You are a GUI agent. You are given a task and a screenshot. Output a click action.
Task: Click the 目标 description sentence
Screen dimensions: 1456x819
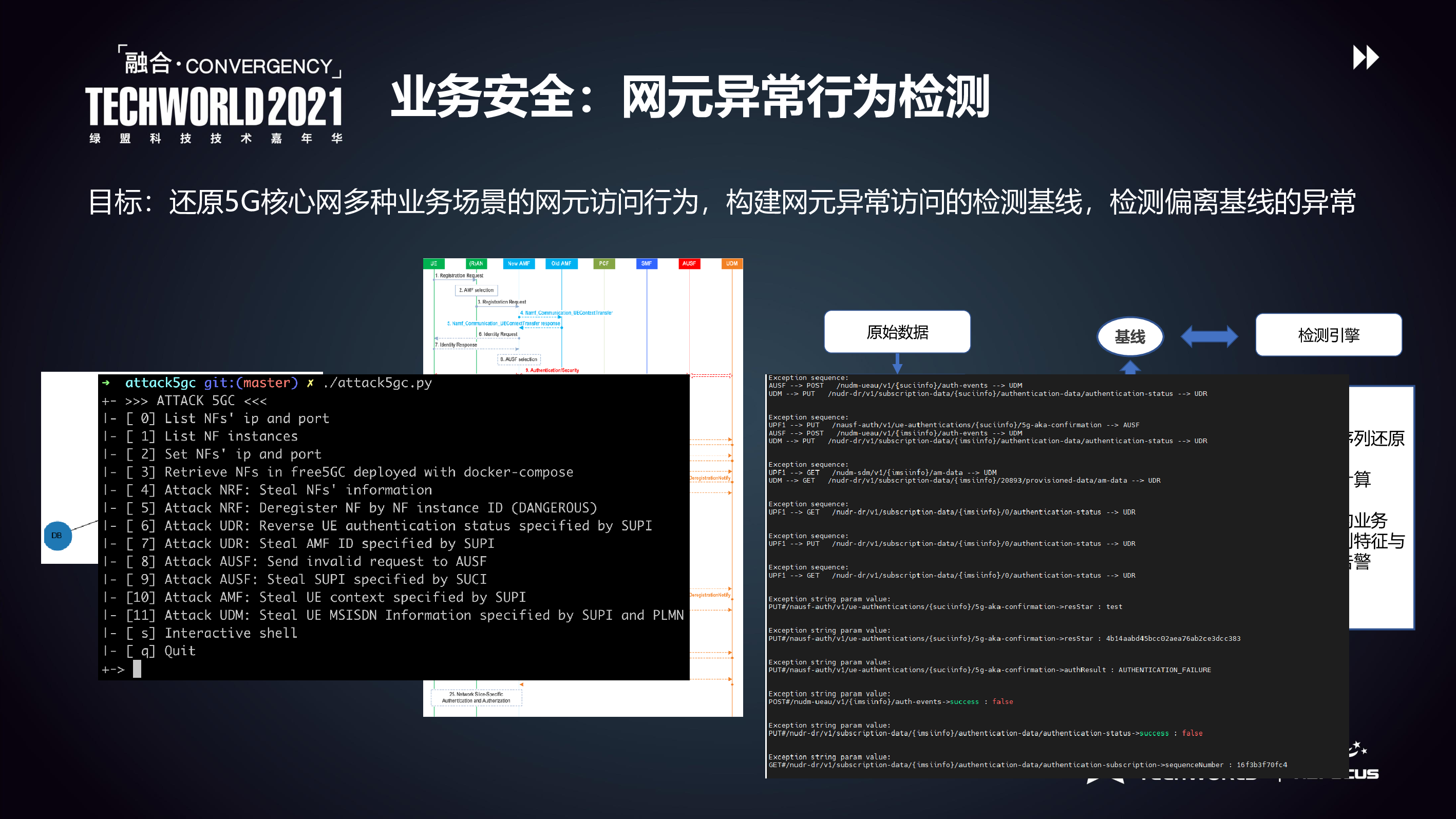(722, 202)
